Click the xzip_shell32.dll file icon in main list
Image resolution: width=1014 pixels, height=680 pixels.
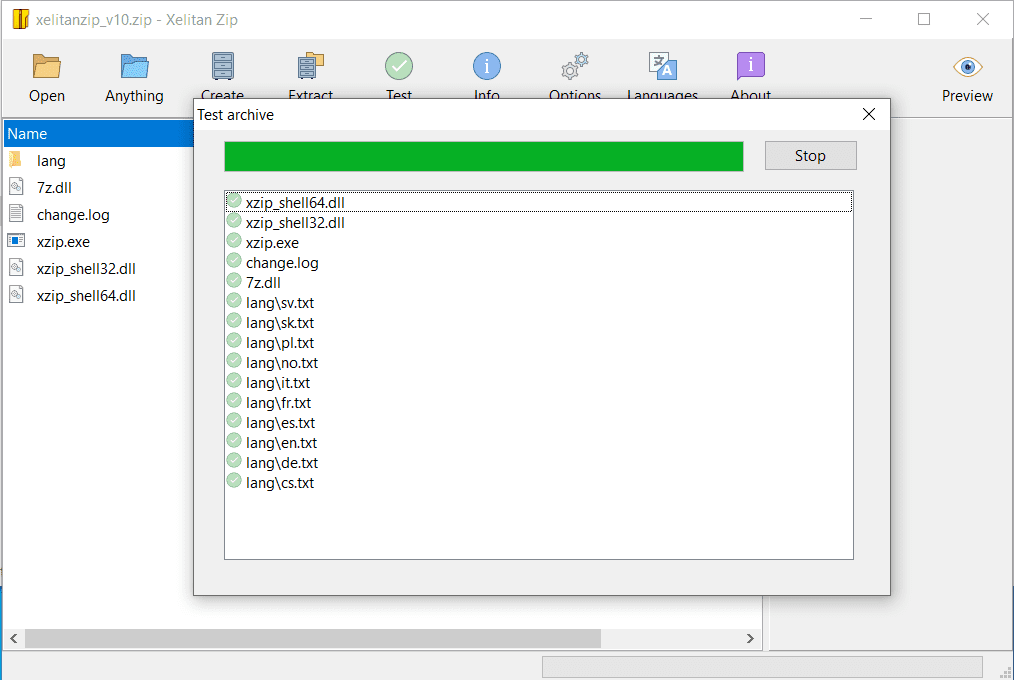coord(16,268)
